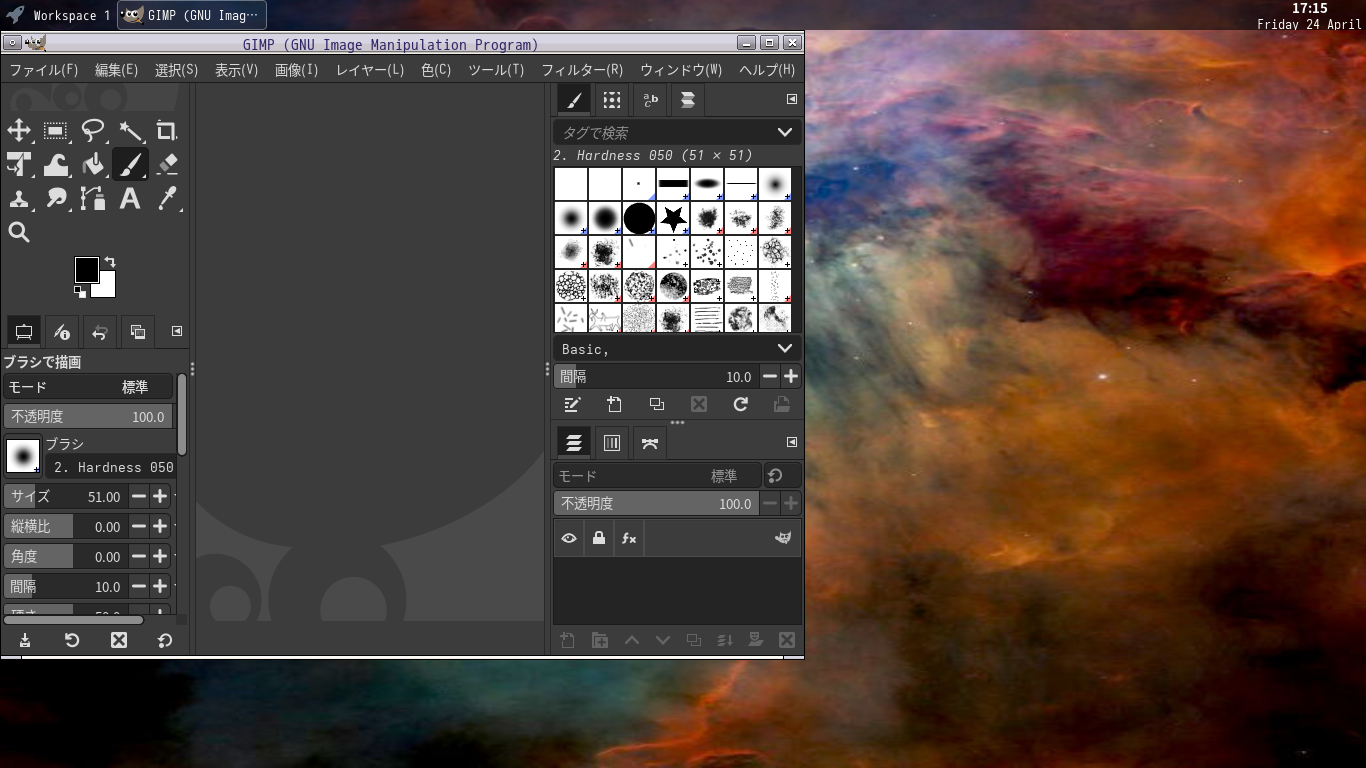
Task: Create a new brush
Action: pos(614,405)
